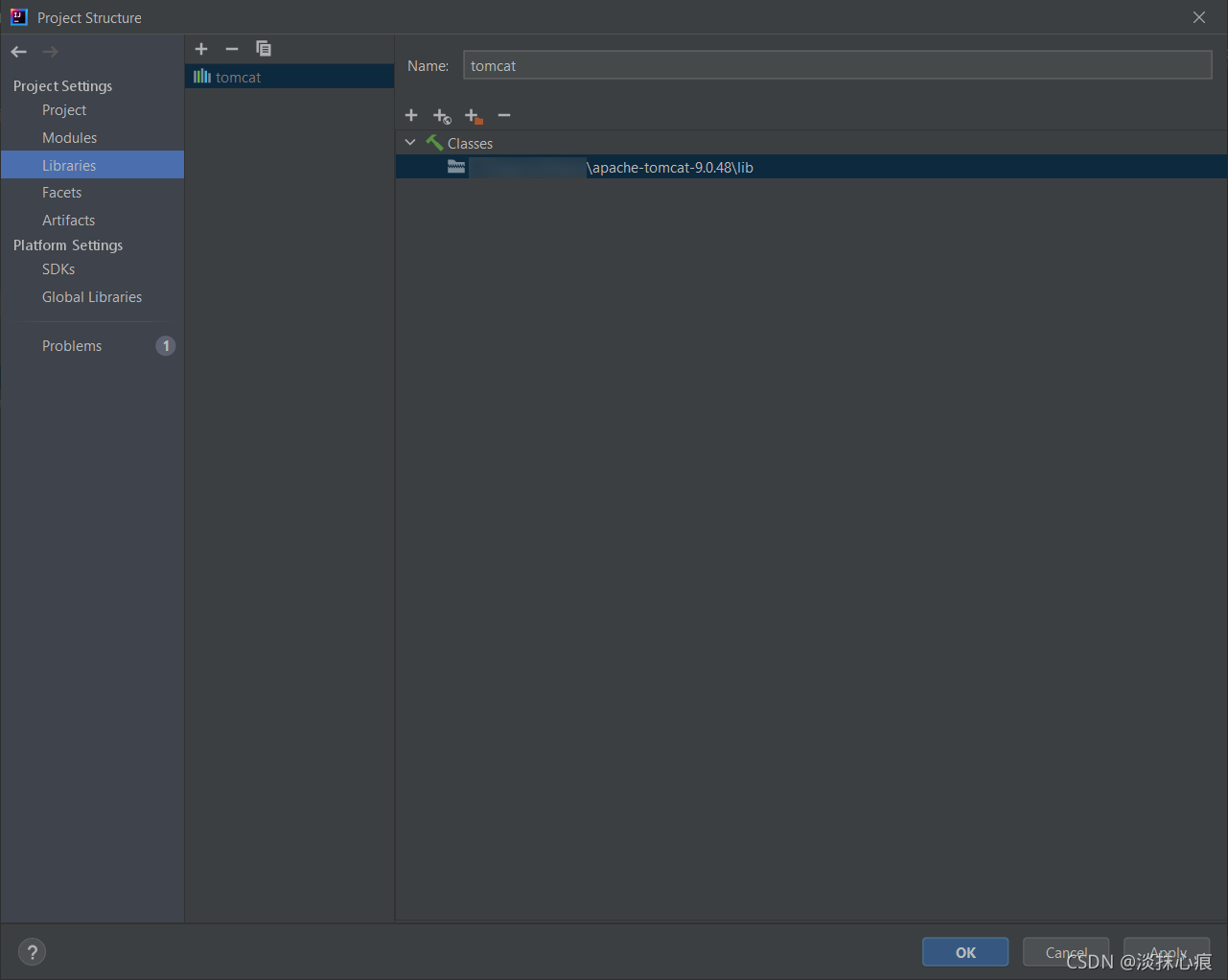The width and height of the screenshot is (1228, 980).
Task: Click the Platform Settings heading
Action: (x=68, y=245)
